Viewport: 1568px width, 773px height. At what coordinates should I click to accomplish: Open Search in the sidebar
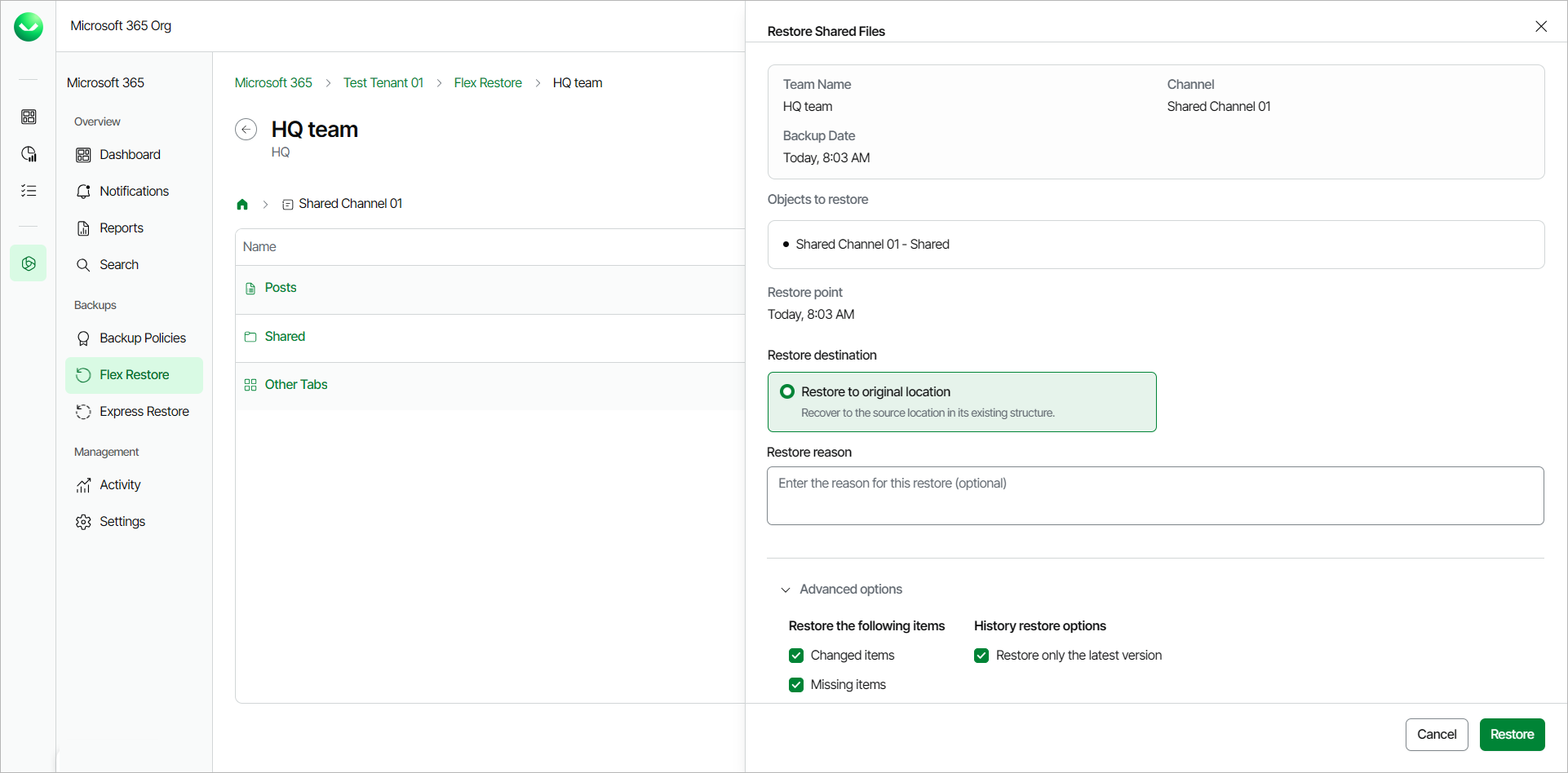pos(134,265)
